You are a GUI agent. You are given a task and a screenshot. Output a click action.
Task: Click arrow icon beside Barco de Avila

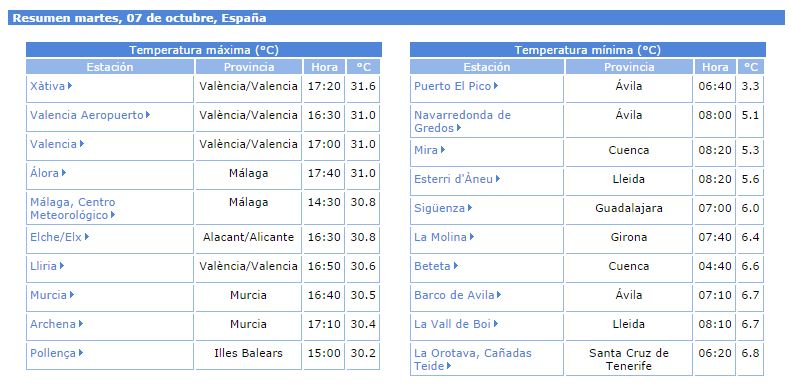click(x=499, y=295)
